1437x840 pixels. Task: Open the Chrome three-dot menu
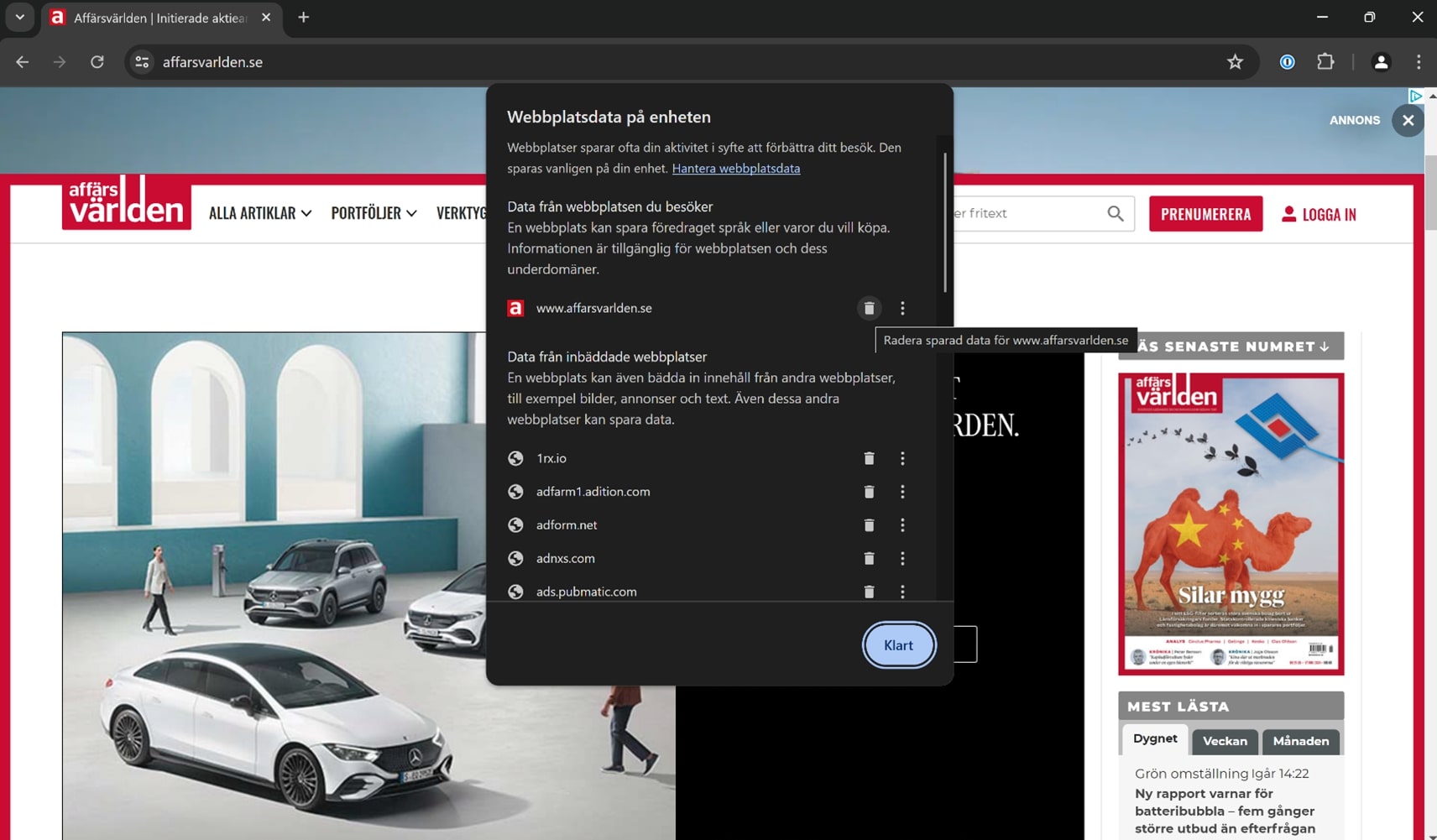point(1419,62)
